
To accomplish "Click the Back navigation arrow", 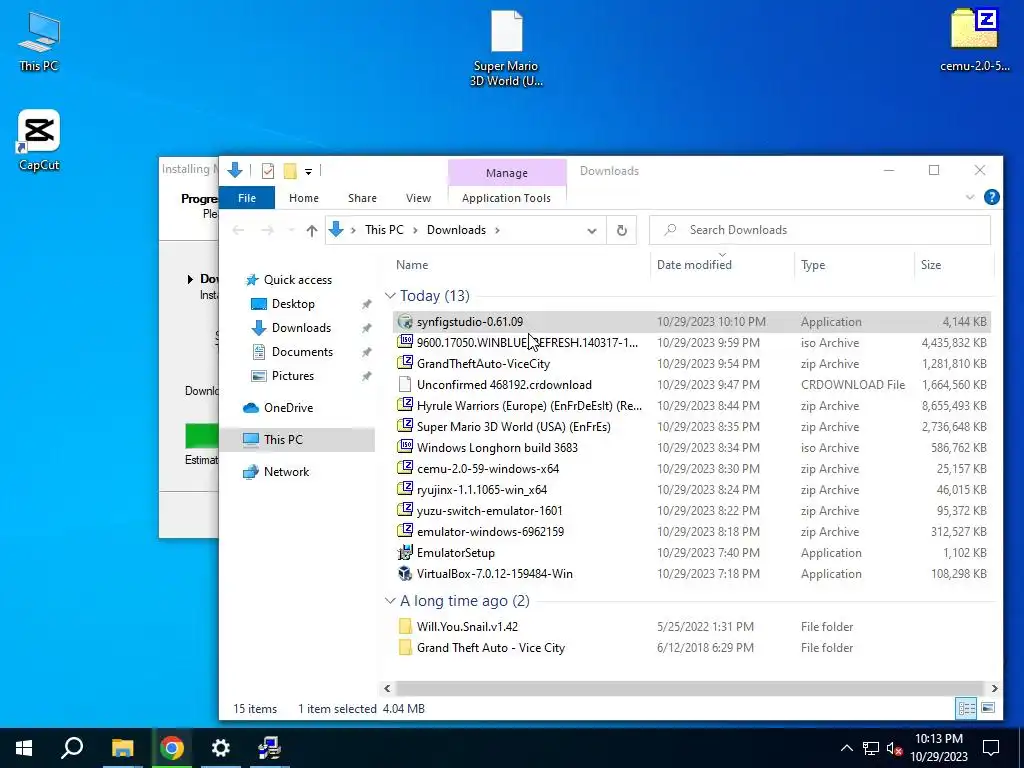I will [238, 230].
